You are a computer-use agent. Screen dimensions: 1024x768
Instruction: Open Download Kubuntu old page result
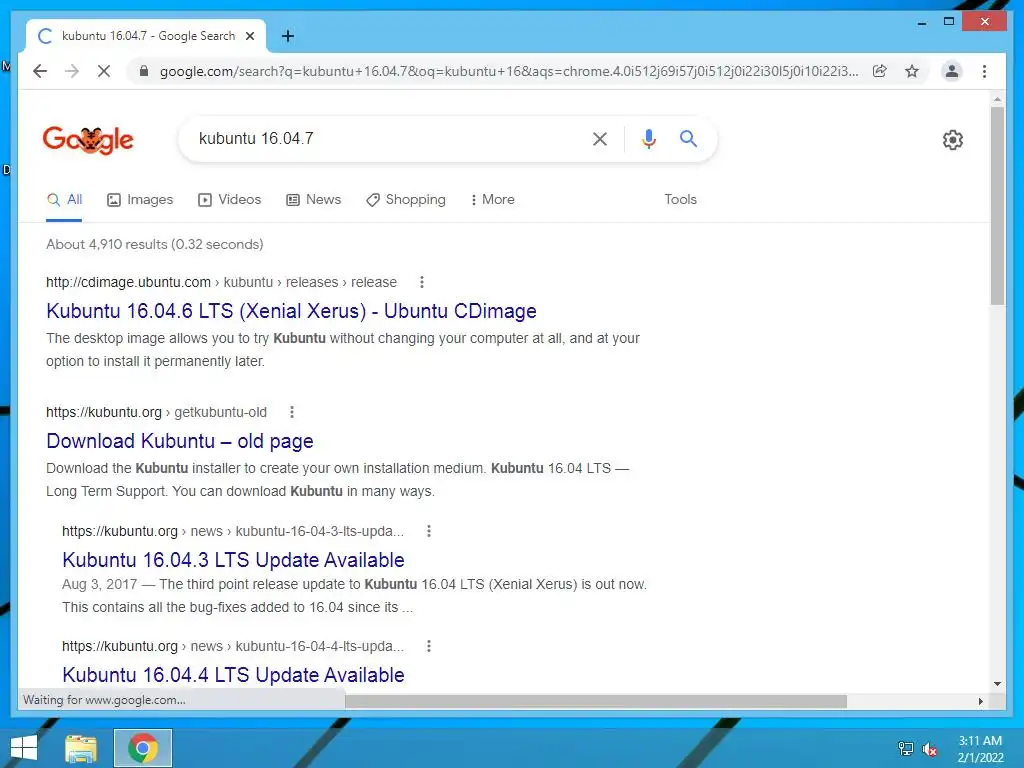180,441
